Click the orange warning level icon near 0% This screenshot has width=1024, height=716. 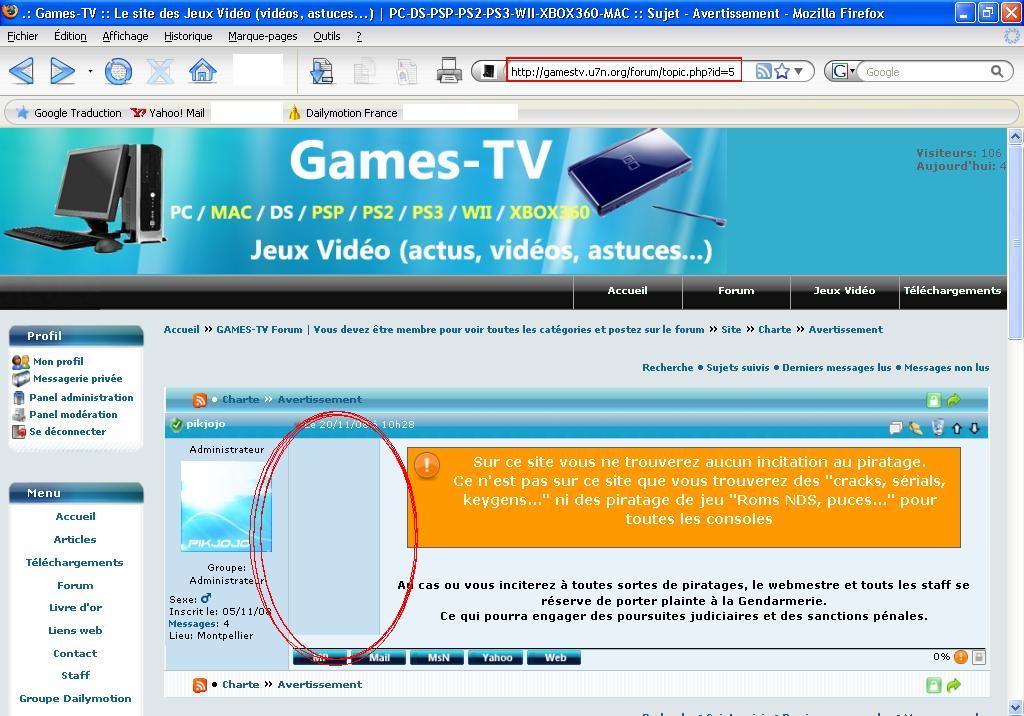click(x=961, y=657)
